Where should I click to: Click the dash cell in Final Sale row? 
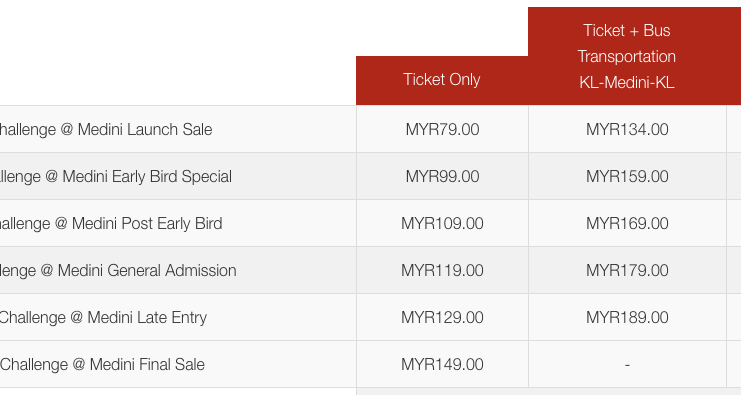(627, 364)
